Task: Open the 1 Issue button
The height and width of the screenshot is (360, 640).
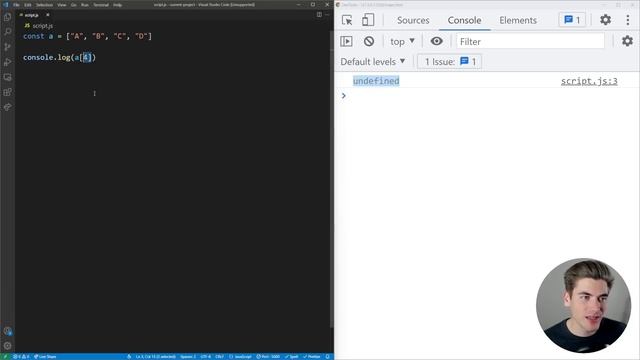Action: [449, 62]
